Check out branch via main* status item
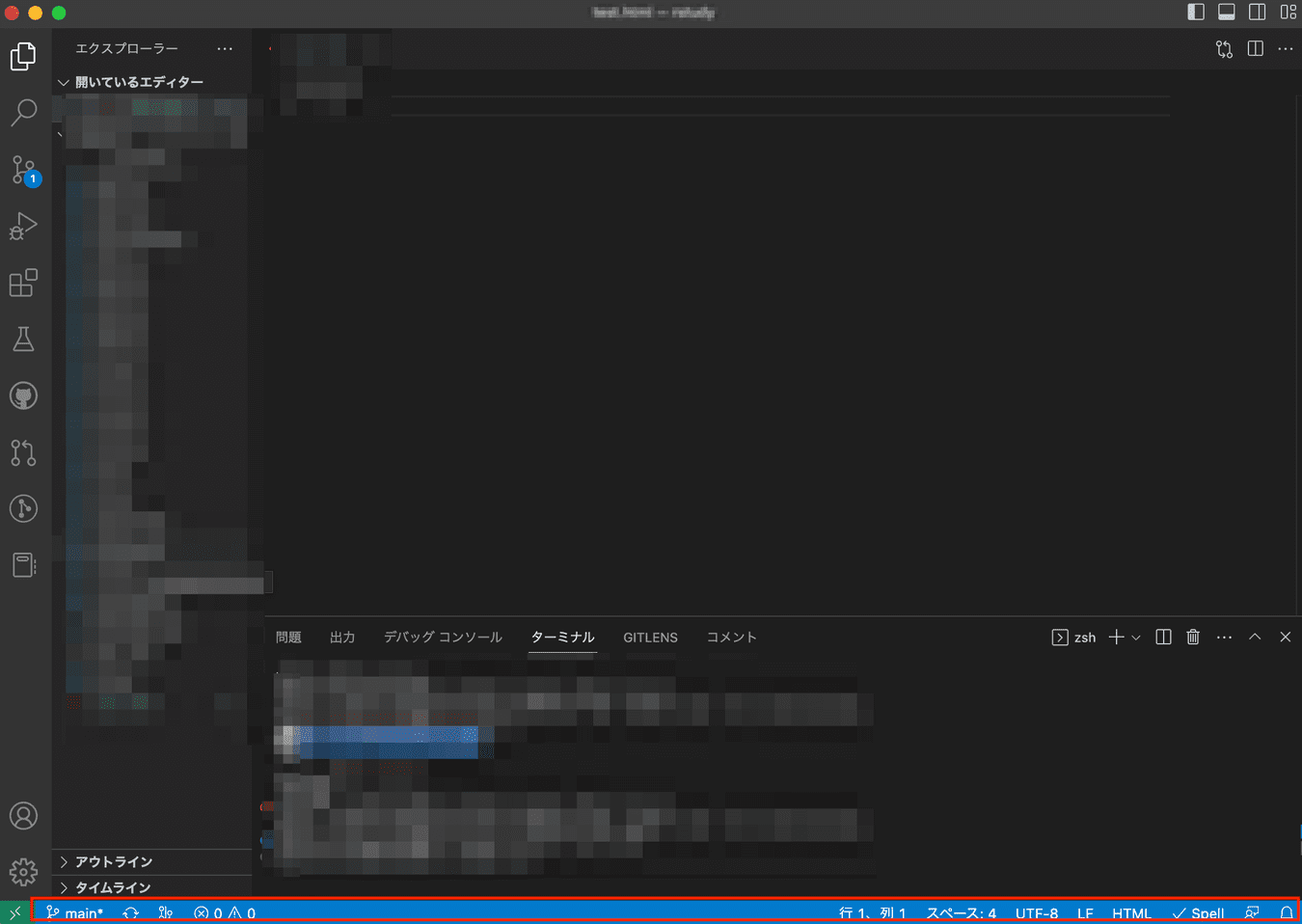Screen dimensions: 1302x924 point(74,912)
